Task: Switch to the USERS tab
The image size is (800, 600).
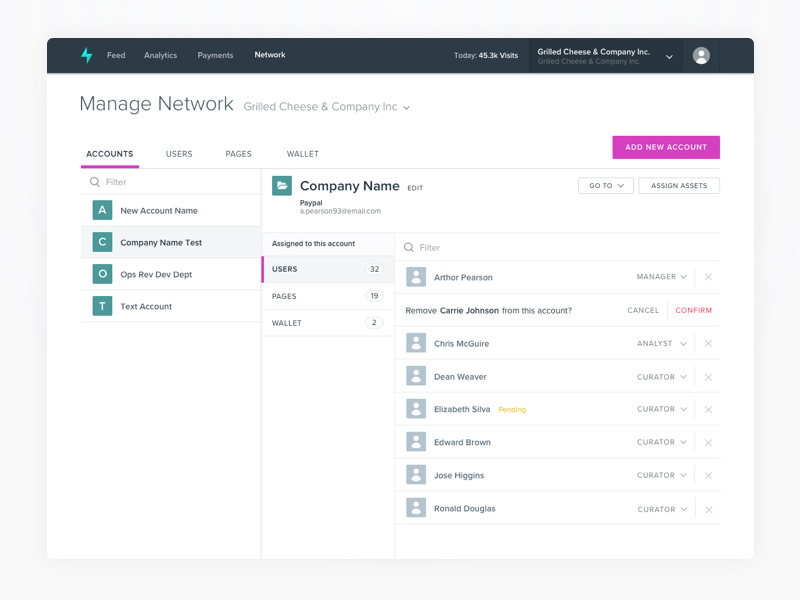Action: pyautogui.click(x=179, y=154)
